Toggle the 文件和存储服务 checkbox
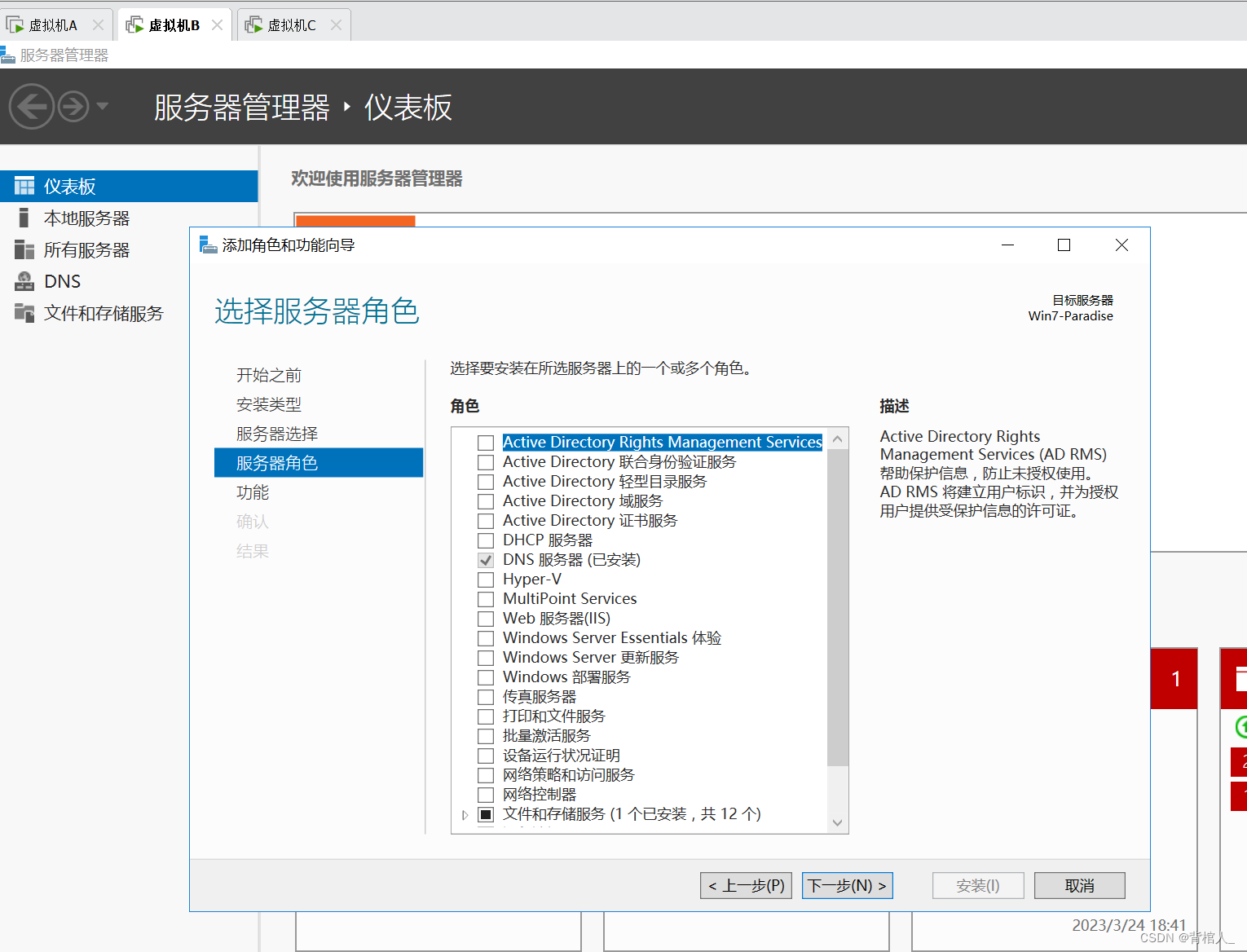This screenshot has height=952, width=1247. [x=486, y=814]
